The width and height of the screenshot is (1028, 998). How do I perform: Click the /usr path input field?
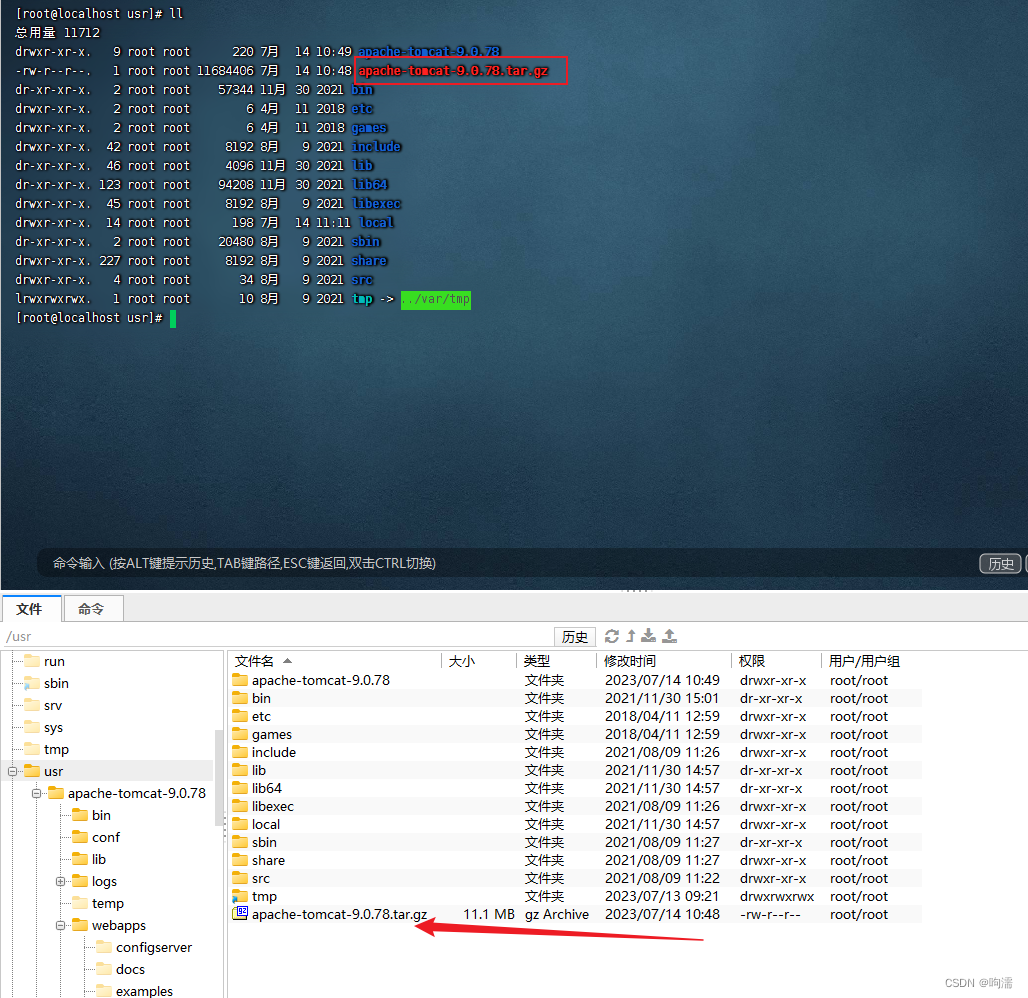point(277,636)
